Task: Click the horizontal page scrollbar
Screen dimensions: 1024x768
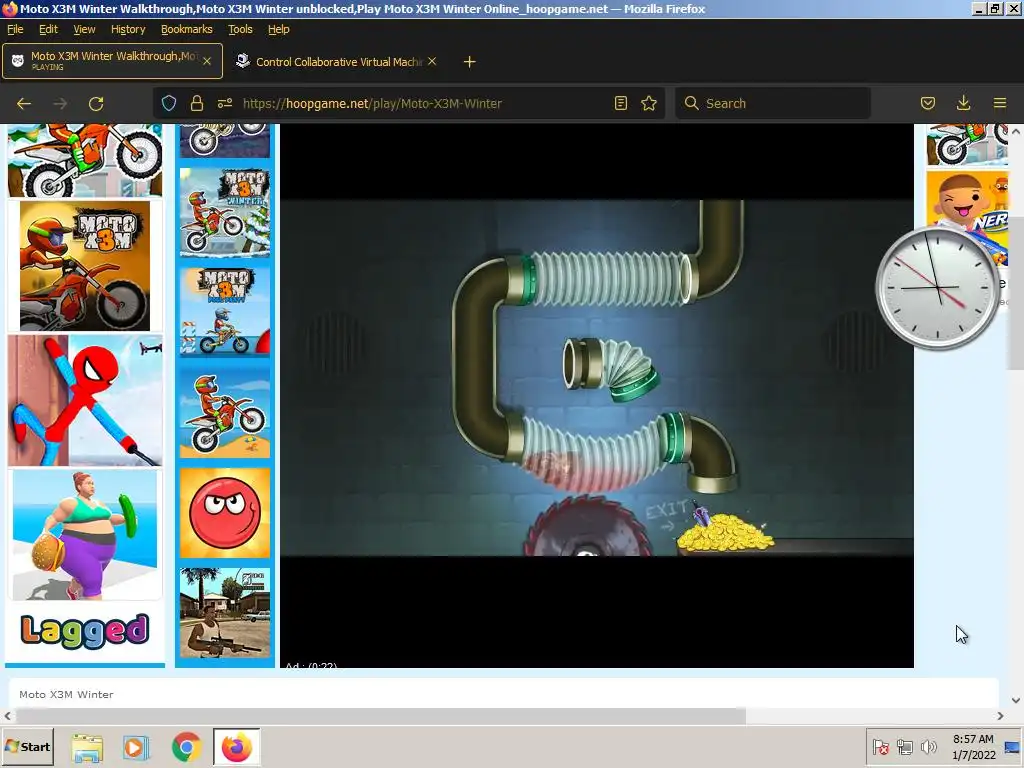Action: coord(379,716)
